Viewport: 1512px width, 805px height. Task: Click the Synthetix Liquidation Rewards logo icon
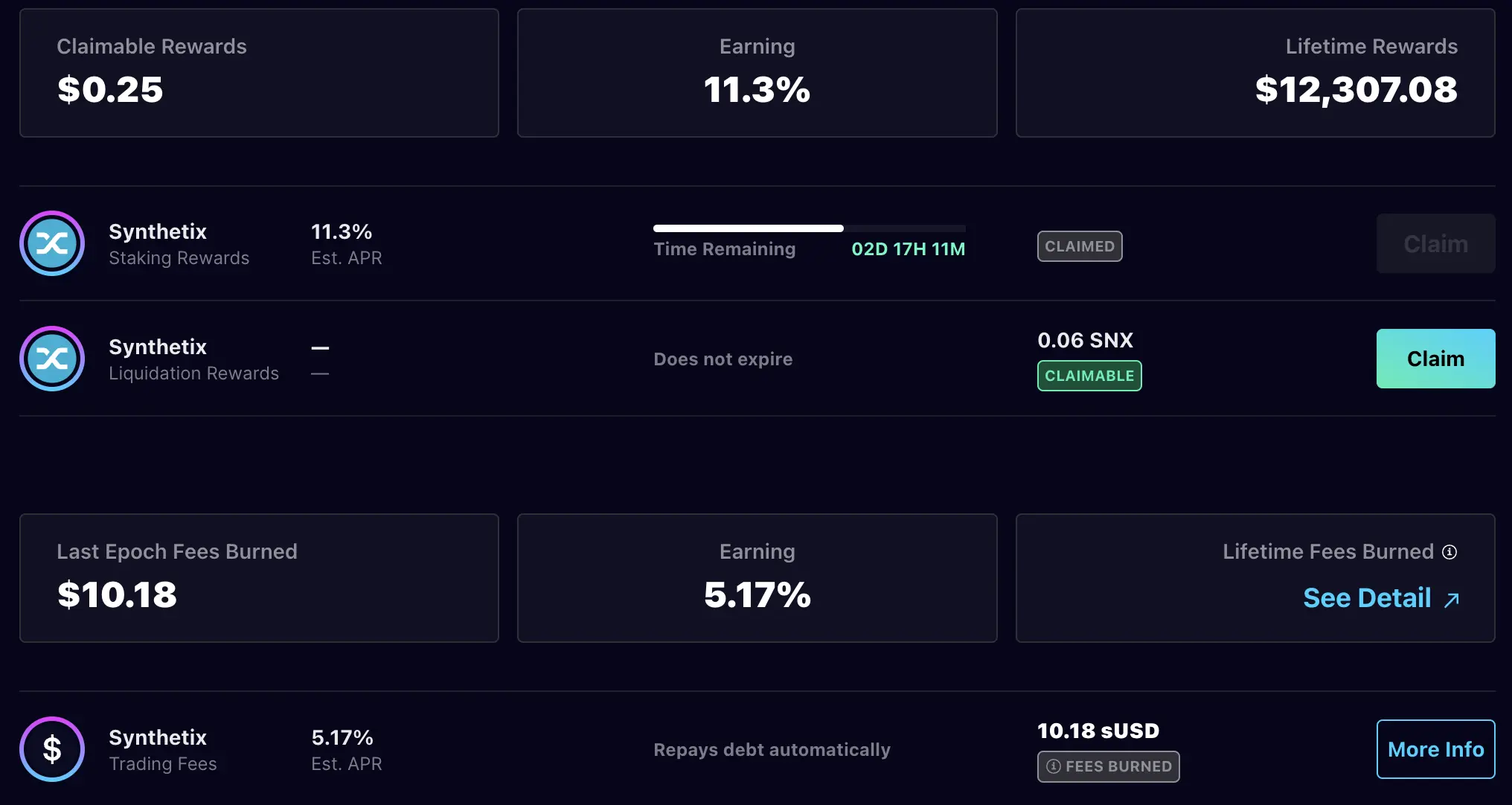[52, 359]
